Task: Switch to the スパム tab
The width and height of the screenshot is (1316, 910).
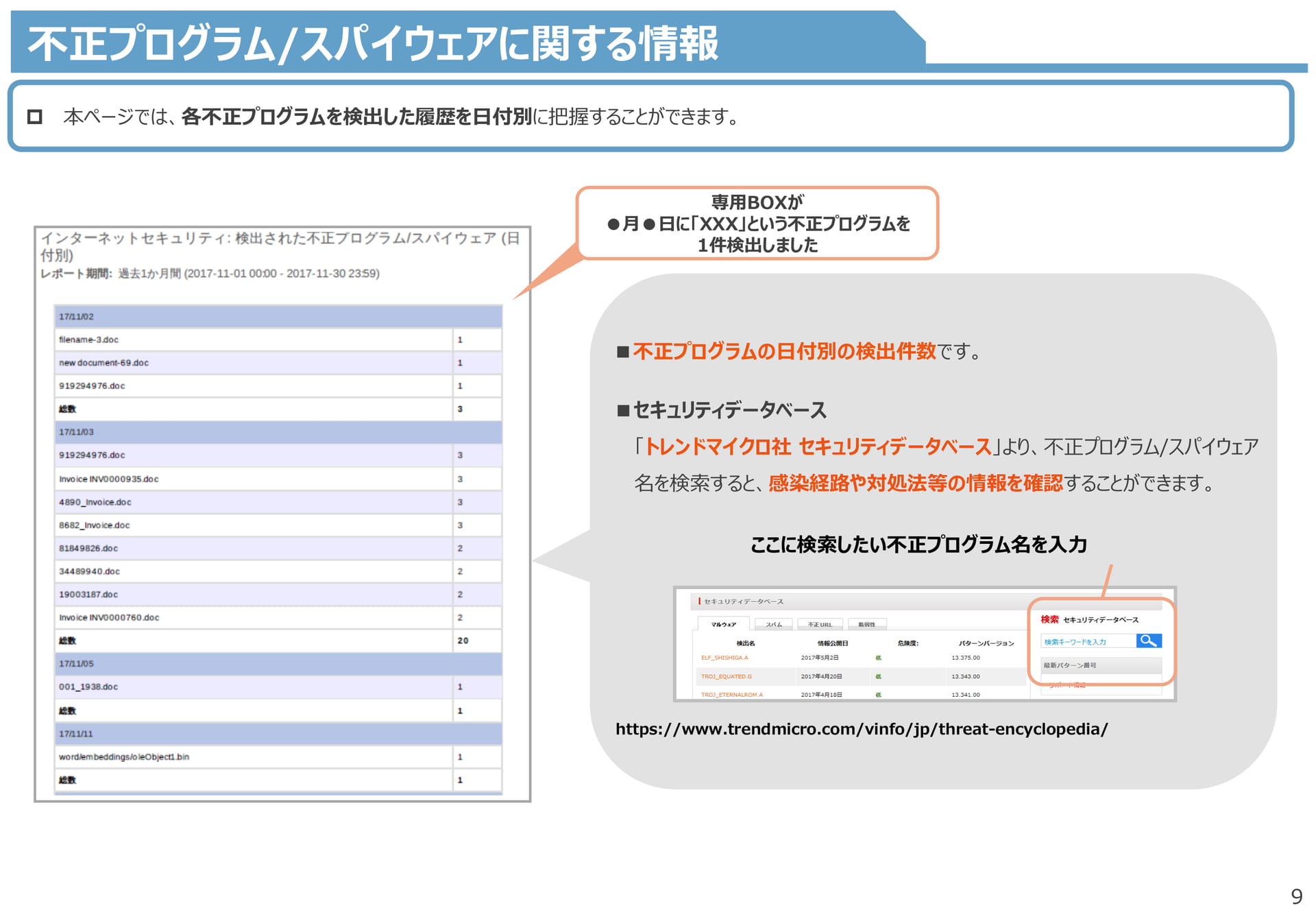Action: [x=774, y=624]
